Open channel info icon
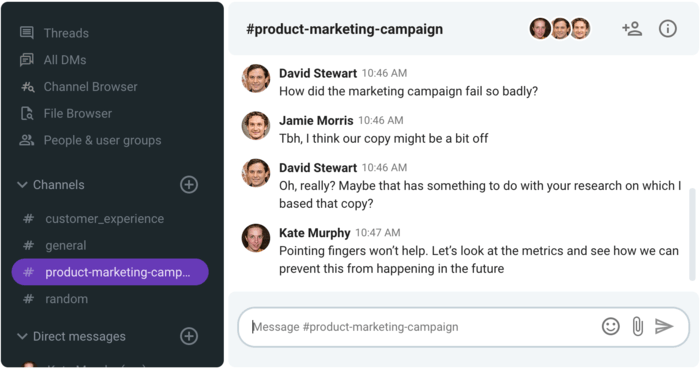 point(667,29)
